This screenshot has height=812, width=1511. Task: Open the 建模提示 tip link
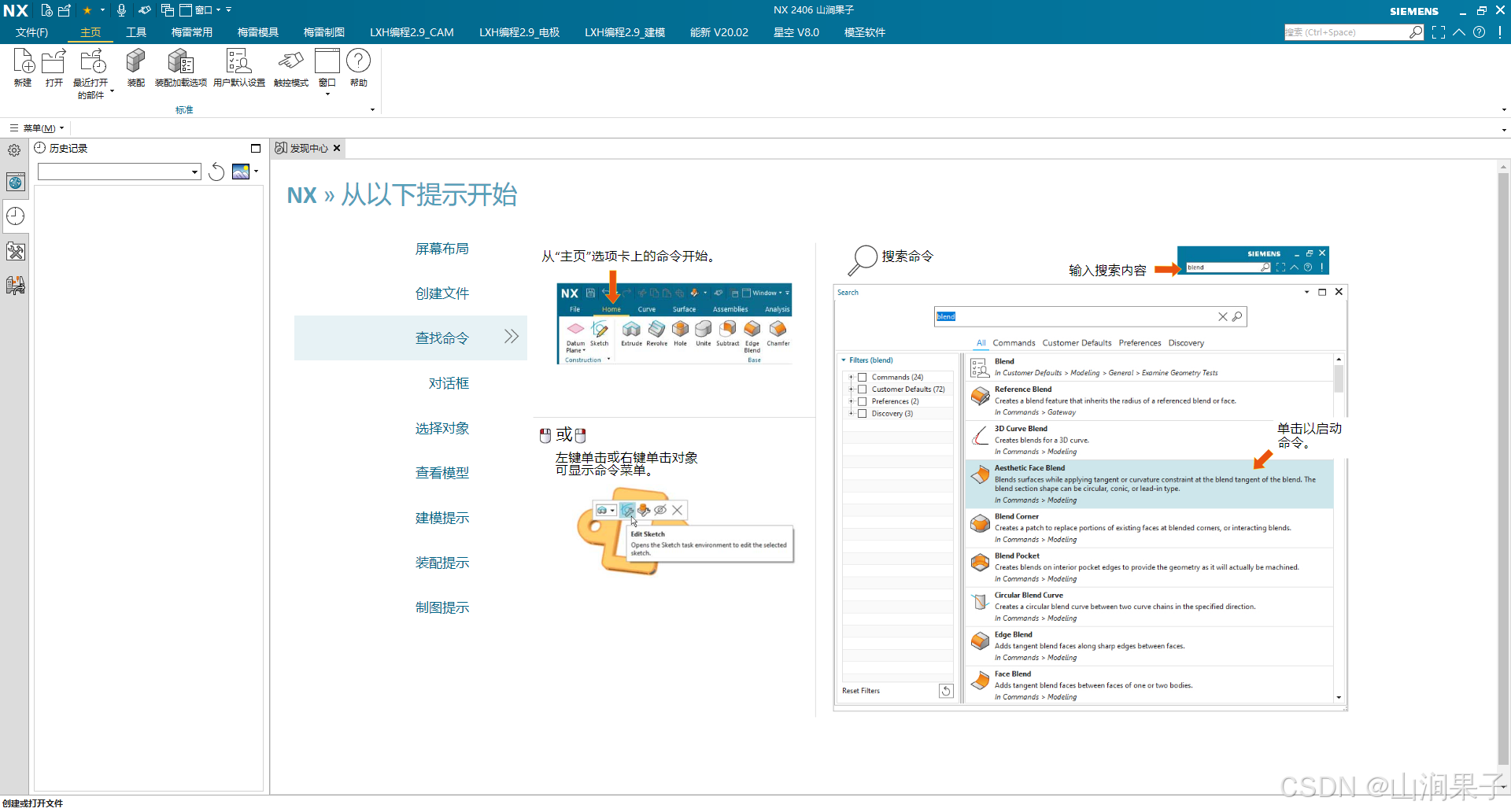coord(442,518)
